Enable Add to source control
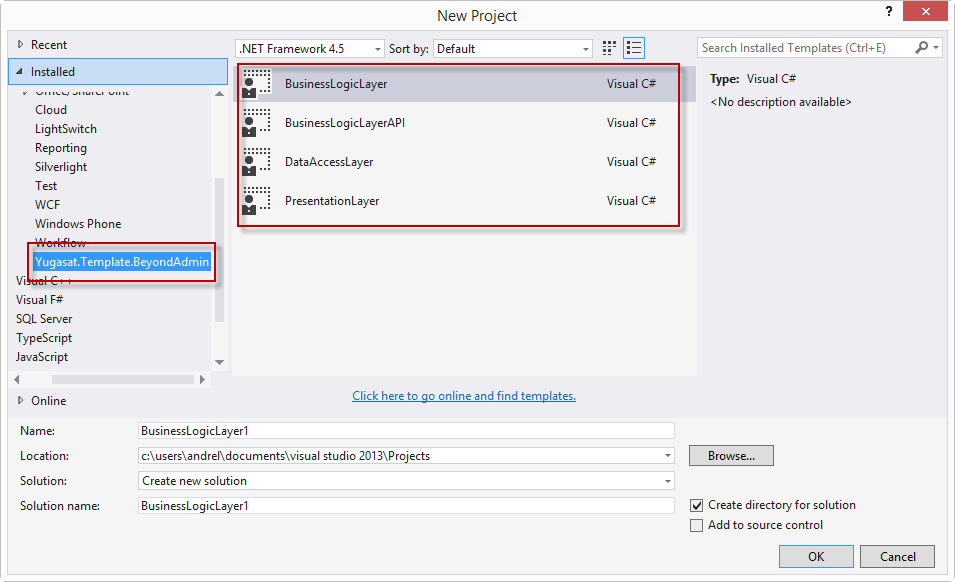This screenshot has width=955, height=582. tap(696, 524)
